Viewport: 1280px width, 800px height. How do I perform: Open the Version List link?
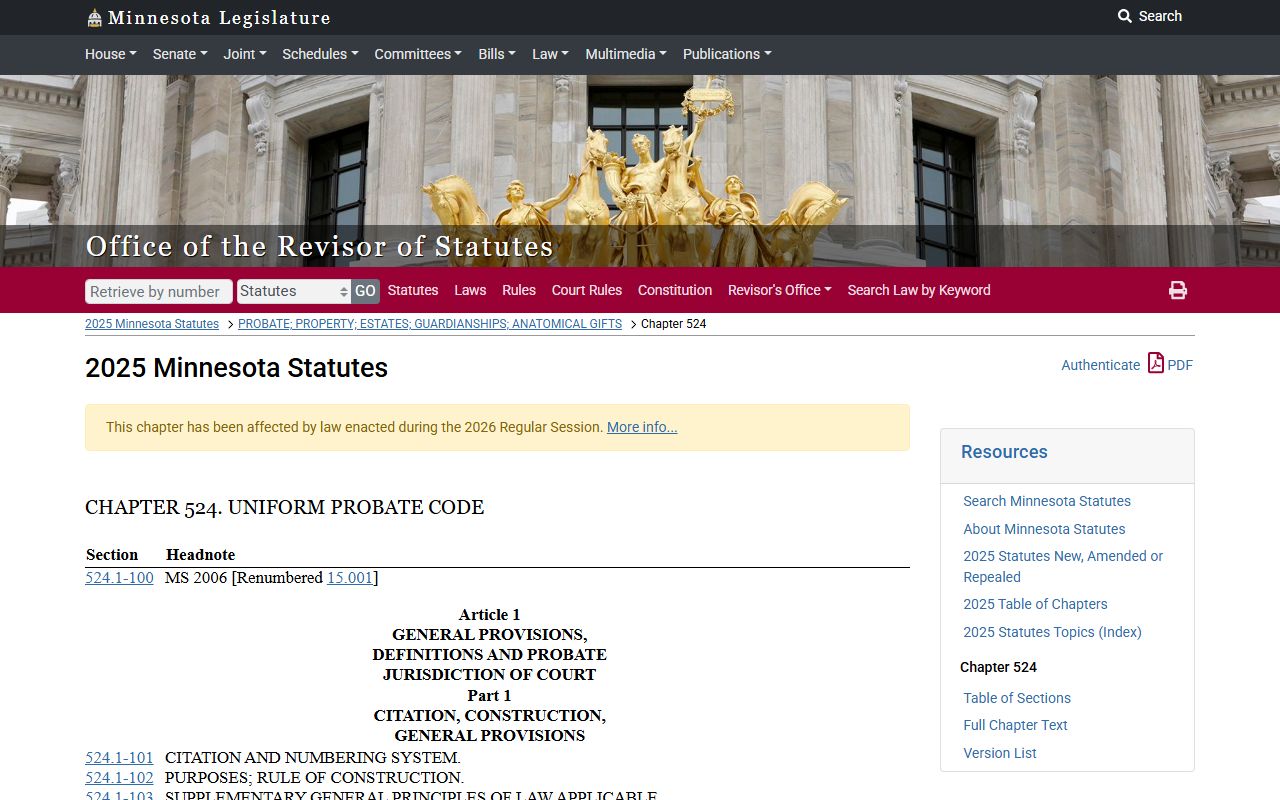pyautogui.click(x=1000, y=753)
